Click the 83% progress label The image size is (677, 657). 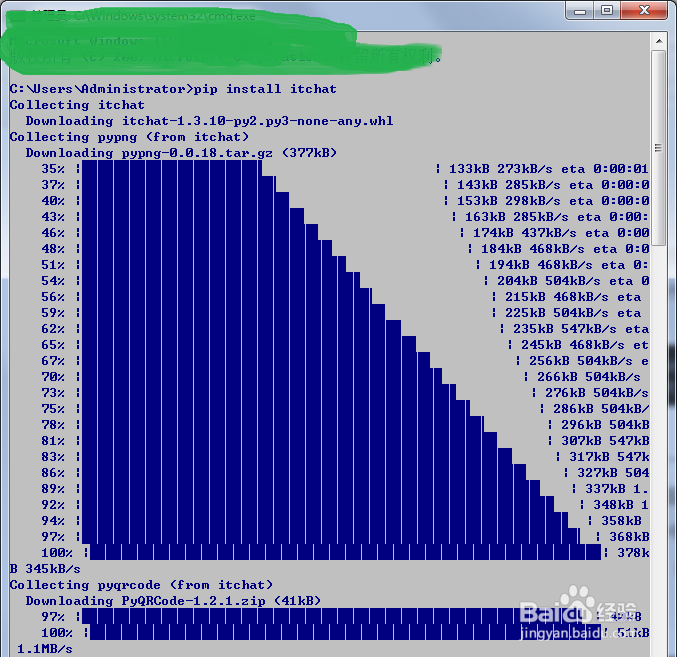[53, 457]
